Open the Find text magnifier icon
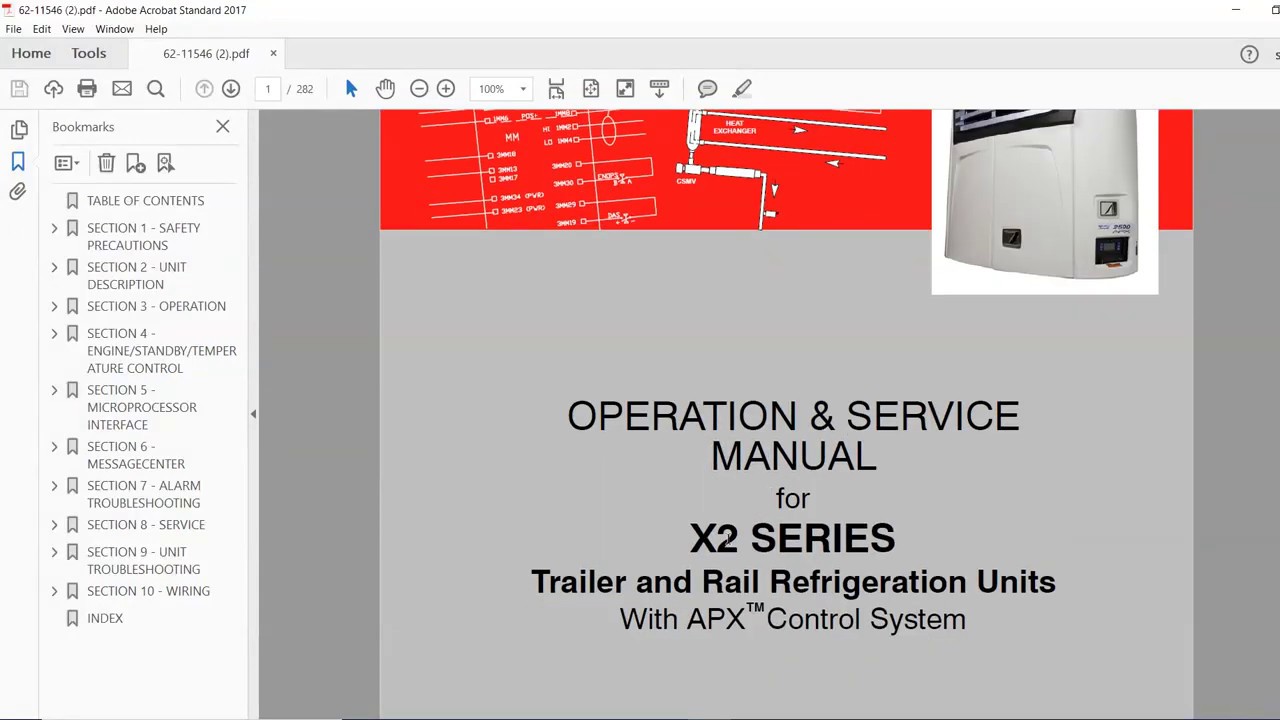 point(156,89)
